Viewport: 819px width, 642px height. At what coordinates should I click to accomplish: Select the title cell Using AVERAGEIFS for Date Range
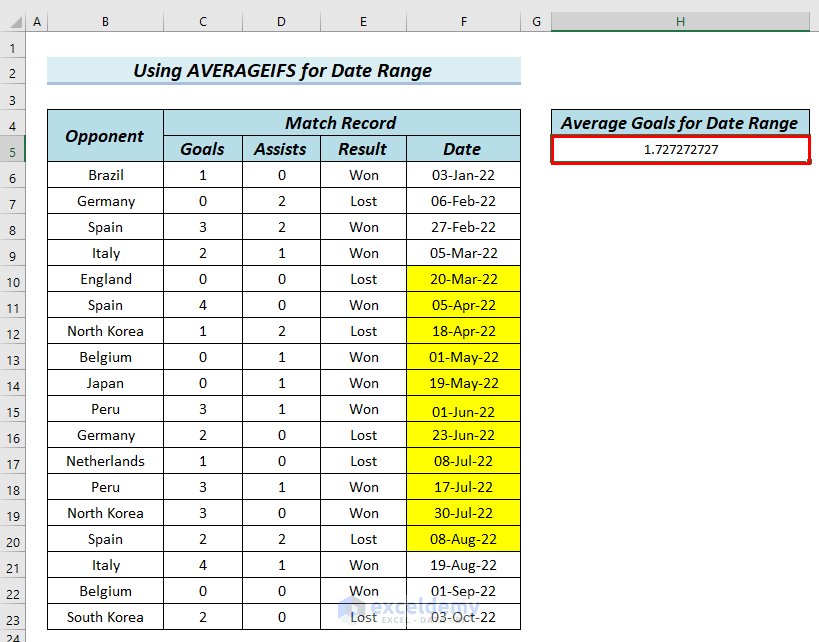click(x=284, y=71)
